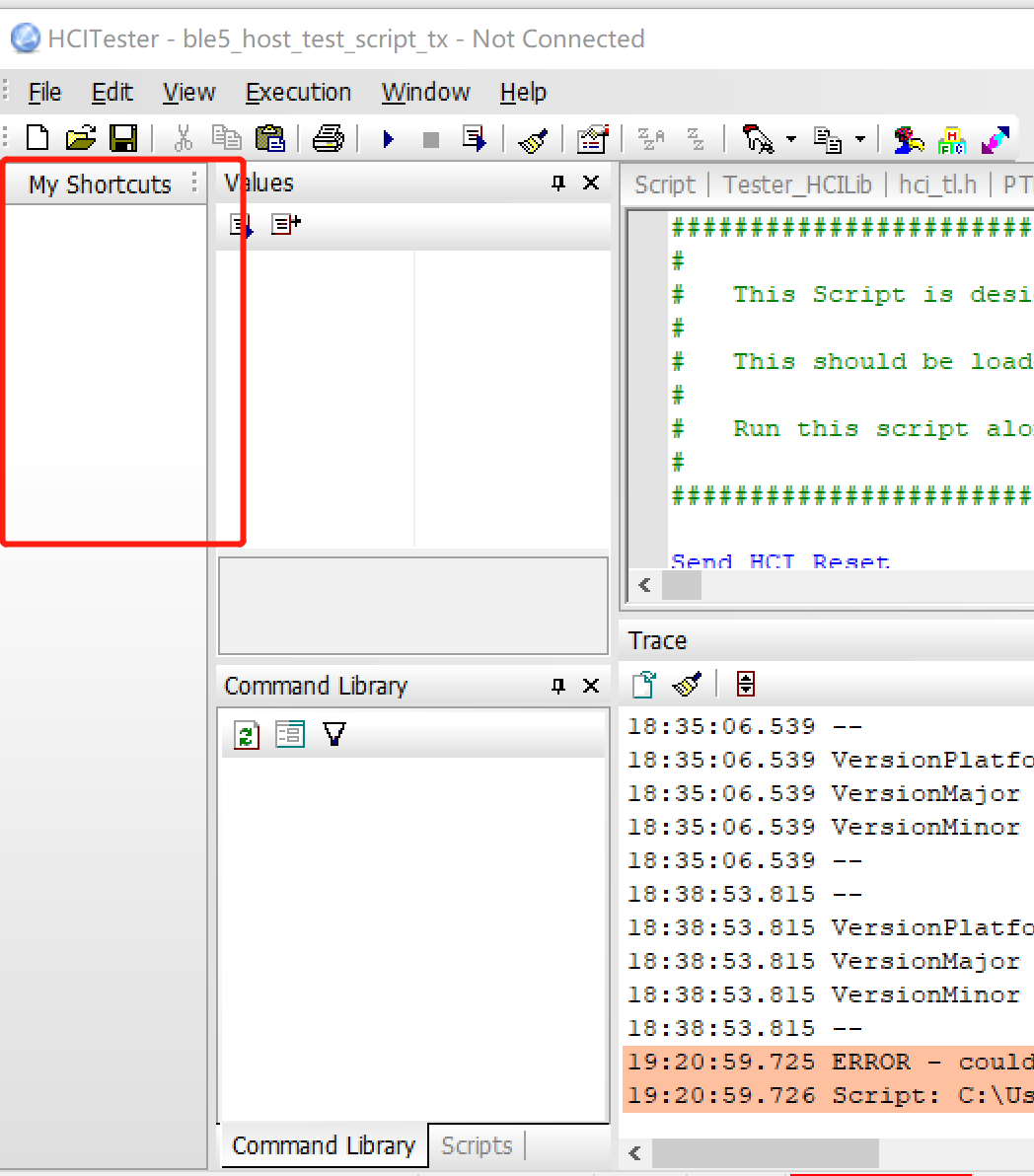
Task: Click the first sleep Zz icon in the toolbar
Action: click(650, 139)
